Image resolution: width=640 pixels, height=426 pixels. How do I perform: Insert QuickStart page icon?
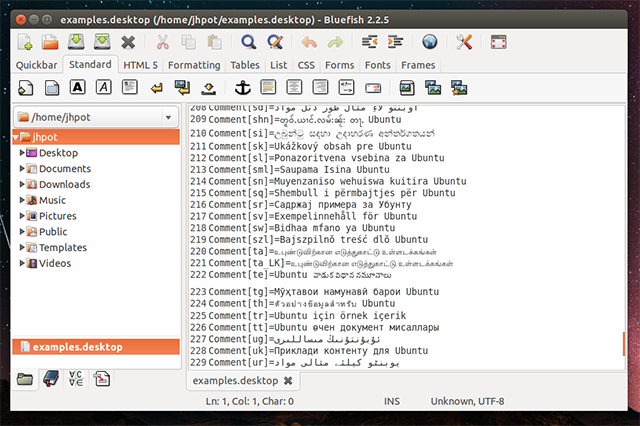pos(26,88)
